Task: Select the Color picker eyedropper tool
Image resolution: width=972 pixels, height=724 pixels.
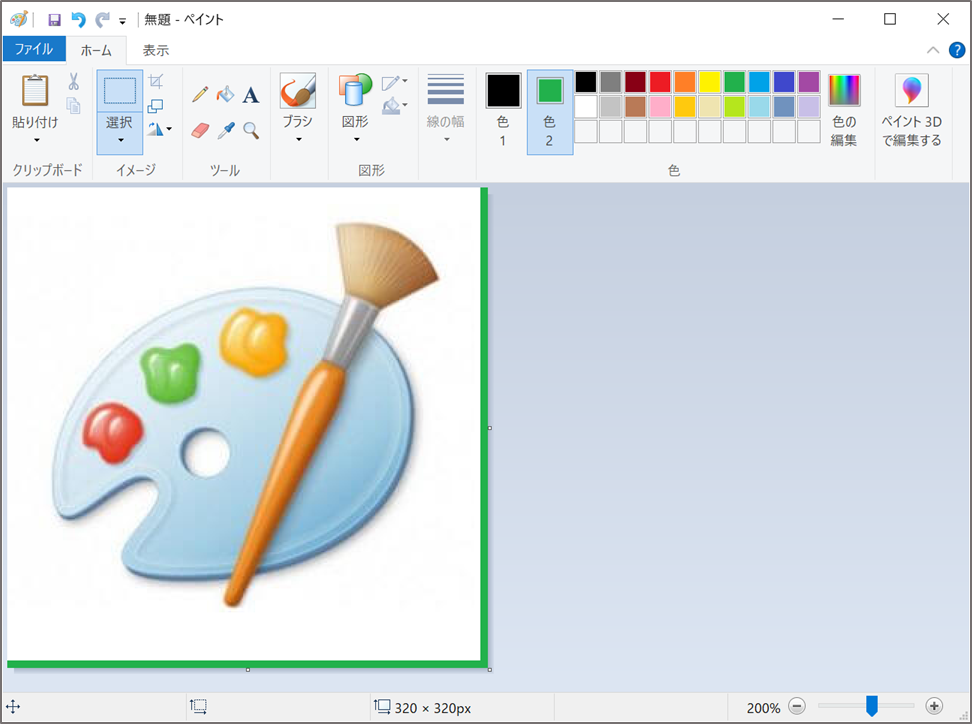Action: click(x=226, y=130)
